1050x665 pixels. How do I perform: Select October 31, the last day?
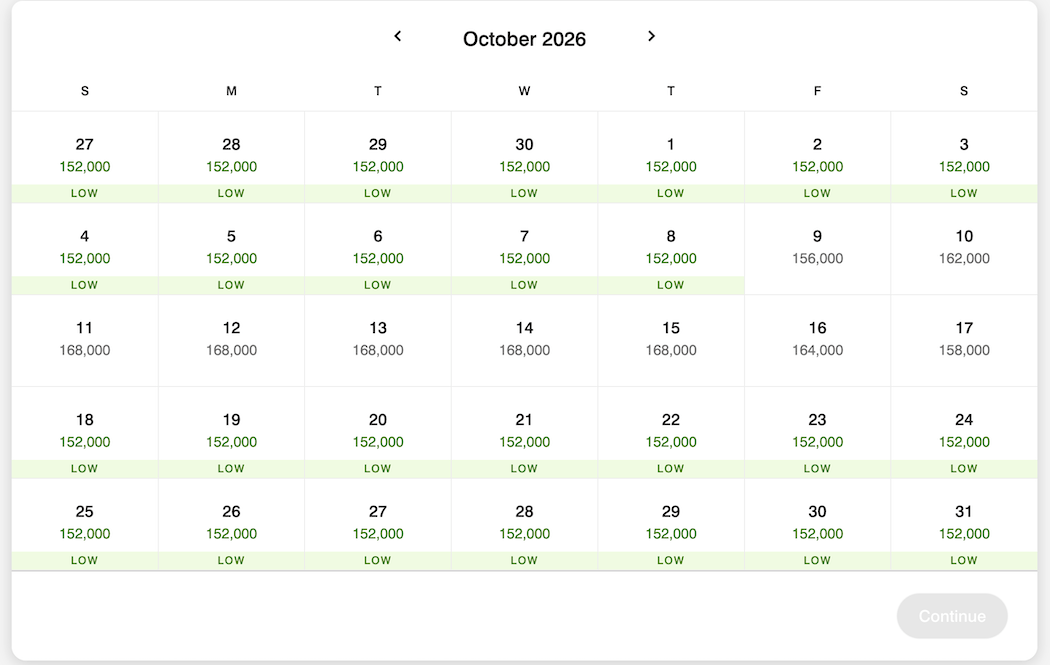[963, 522]
